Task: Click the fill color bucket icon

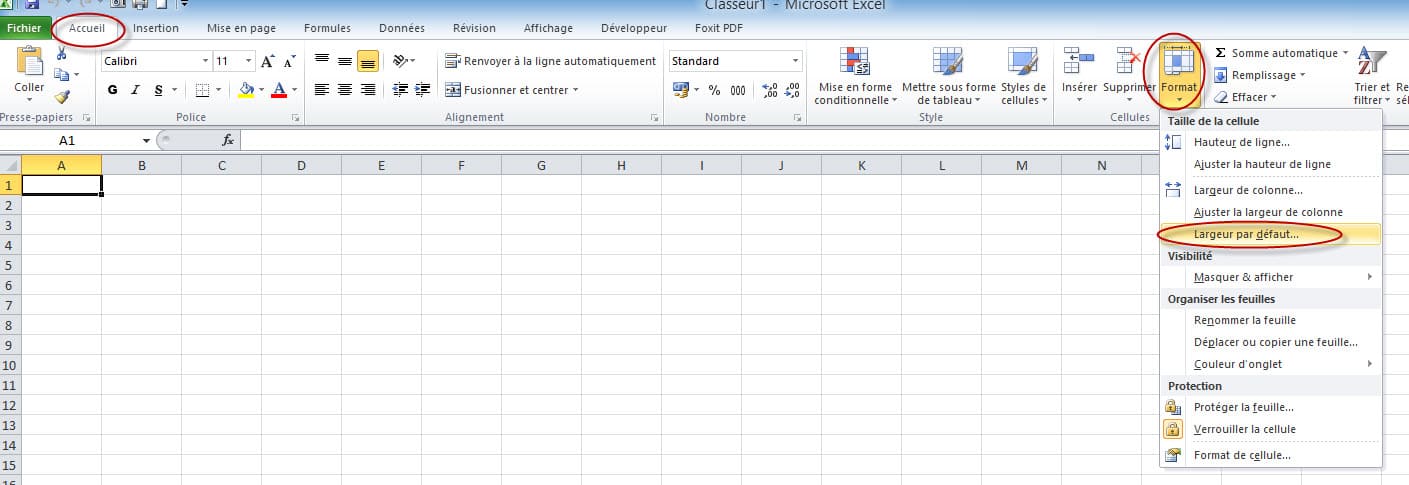Action: tap(247, 90)
